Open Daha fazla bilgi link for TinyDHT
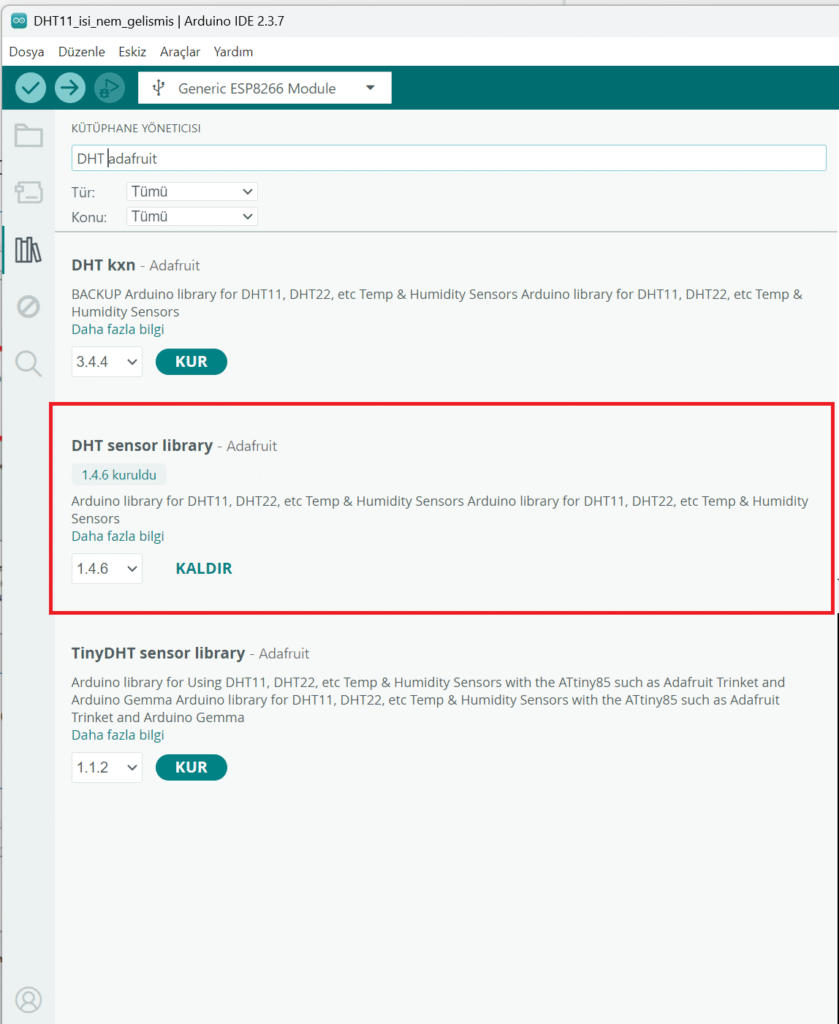Screen dimensions: 839x1024 click(x=117, y=735)
